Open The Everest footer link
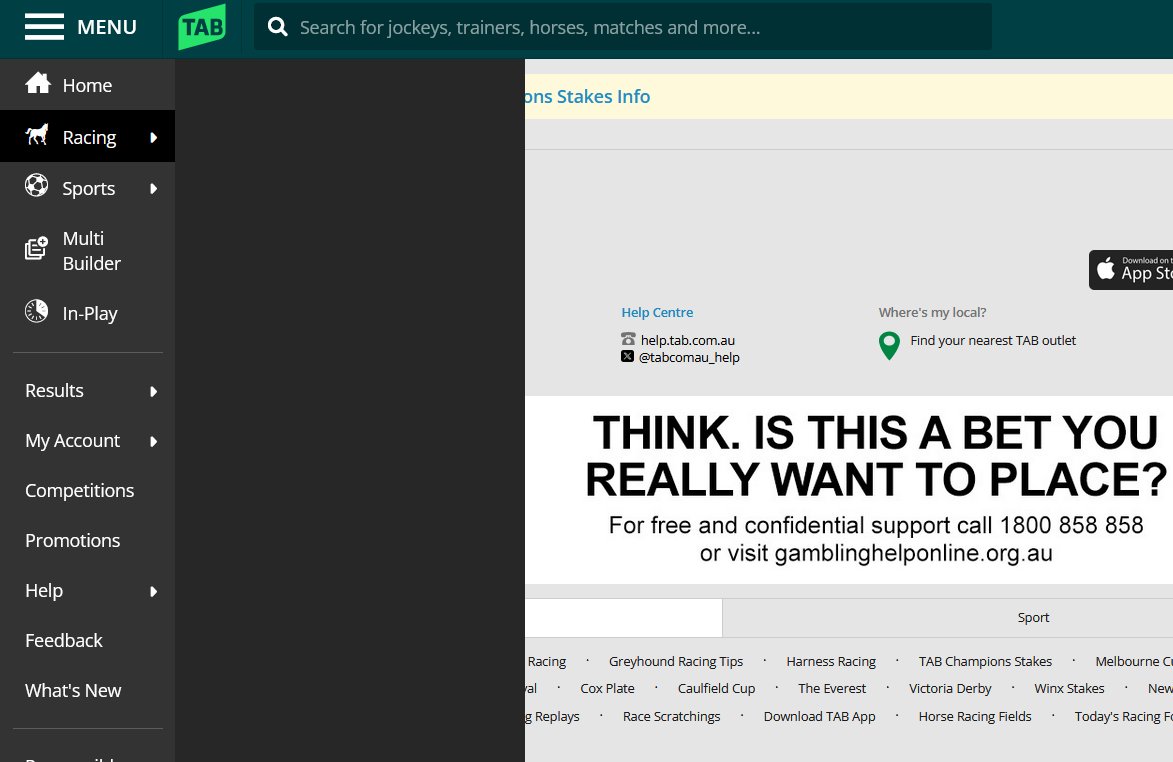This screenshot has width=1173, height=762. [832, 689]
